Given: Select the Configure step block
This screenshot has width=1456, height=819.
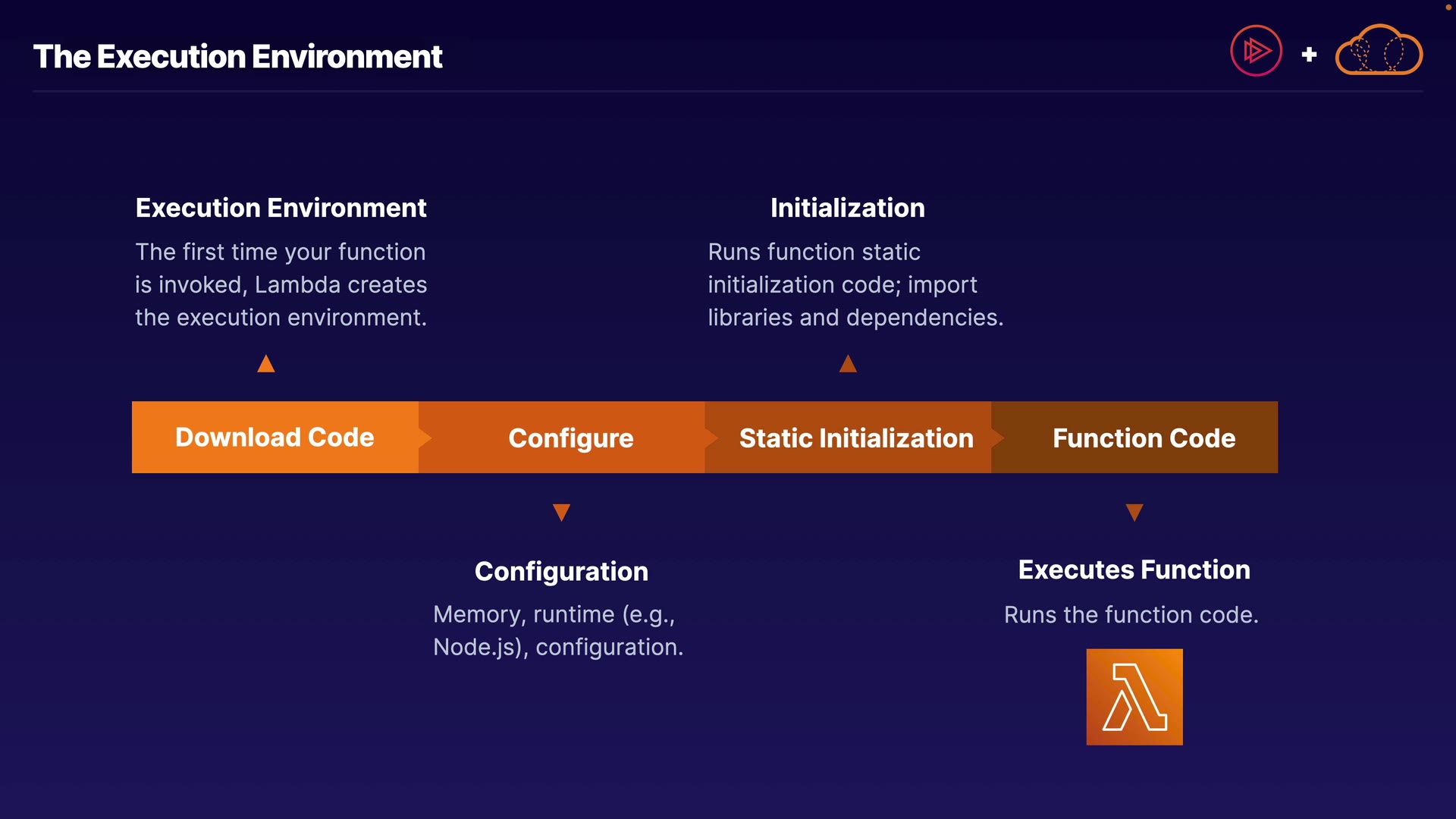Looking at the screenshot, I should [570, 438].
